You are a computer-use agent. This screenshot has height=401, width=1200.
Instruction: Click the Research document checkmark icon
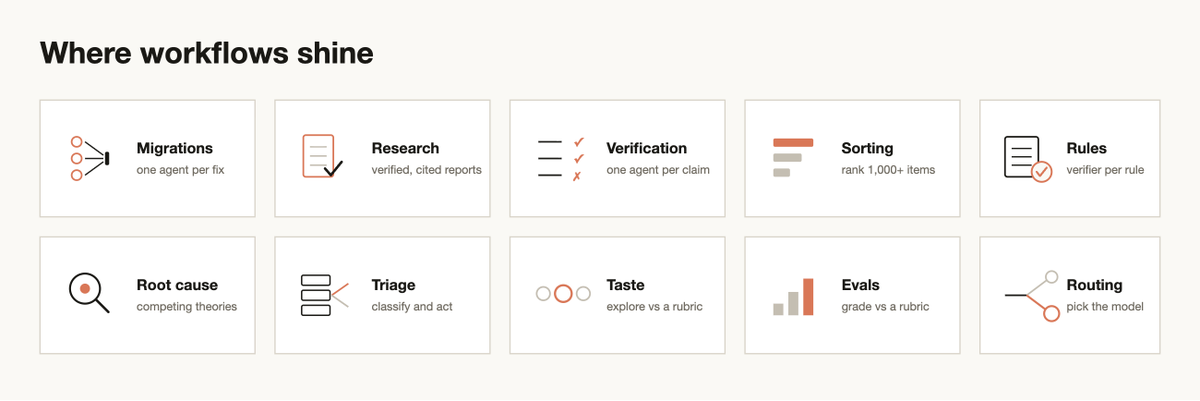pyautogui.click(x=323, y=157)
